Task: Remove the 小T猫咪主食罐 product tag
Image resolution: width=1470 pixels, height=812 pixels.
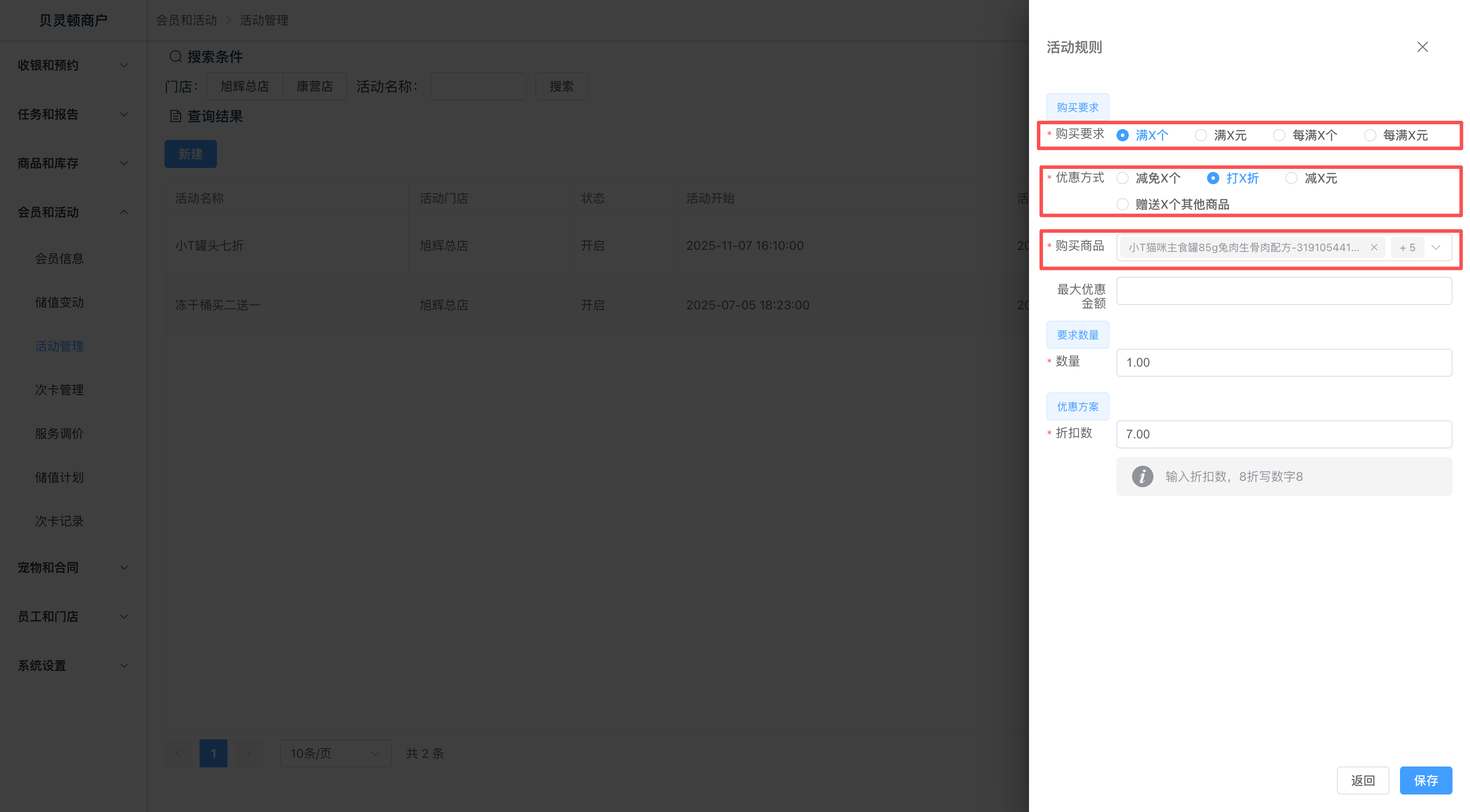Action: pyautogui.click(x=1374, y=247)
